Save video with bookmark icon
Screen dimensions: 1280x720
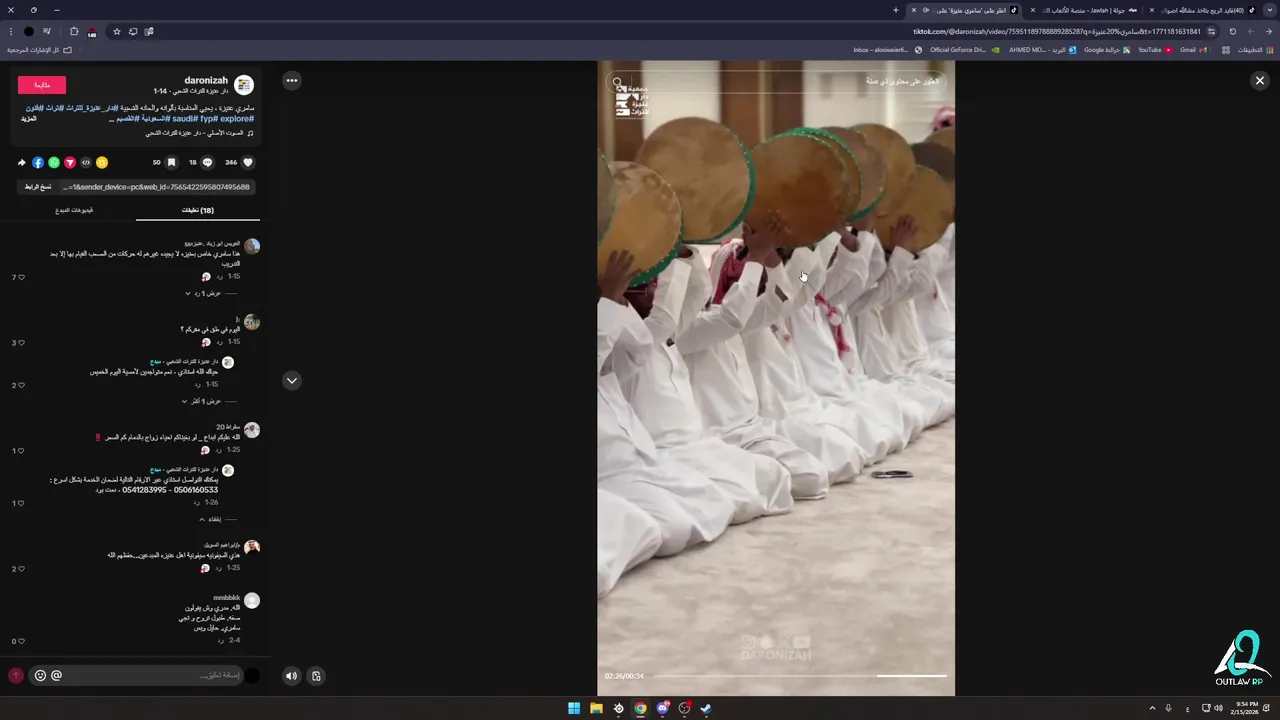171,162
